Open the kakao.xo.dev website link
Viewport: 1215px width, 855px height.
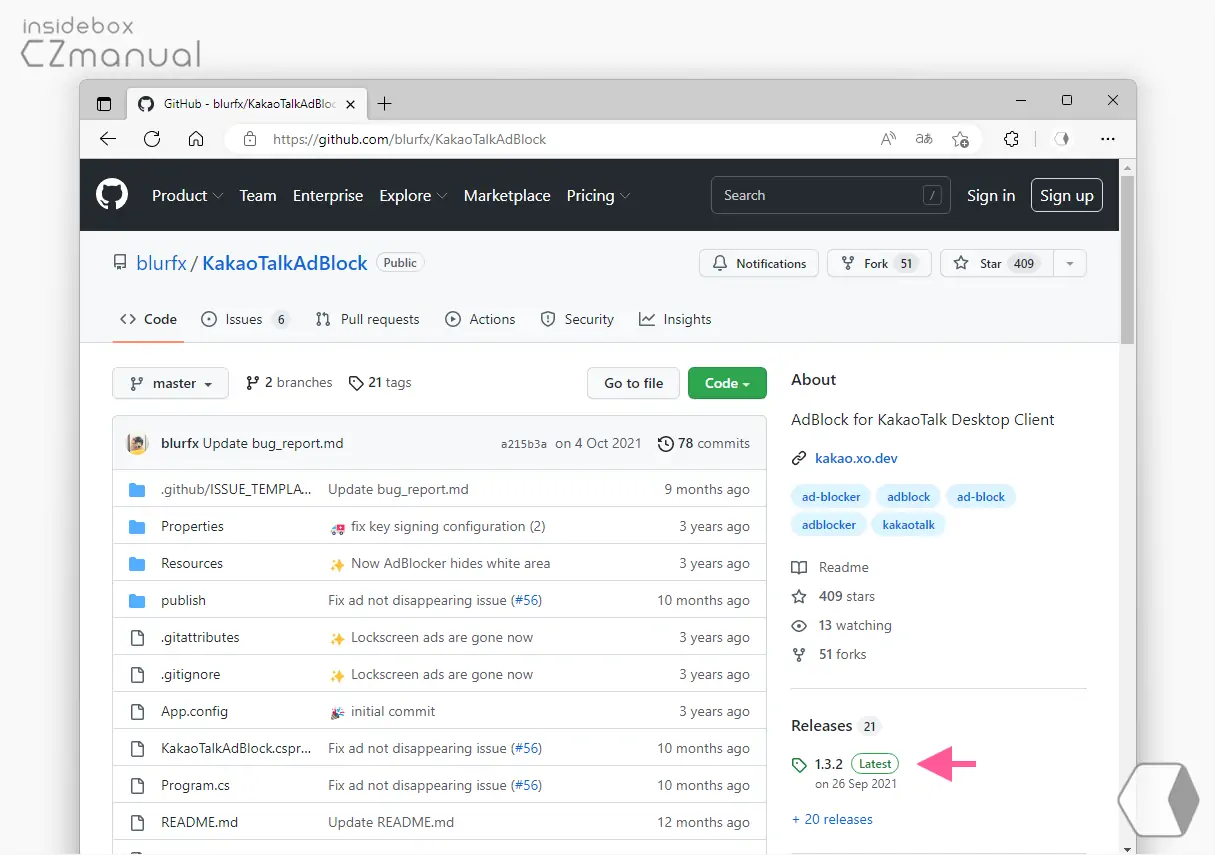coord(856,458)
